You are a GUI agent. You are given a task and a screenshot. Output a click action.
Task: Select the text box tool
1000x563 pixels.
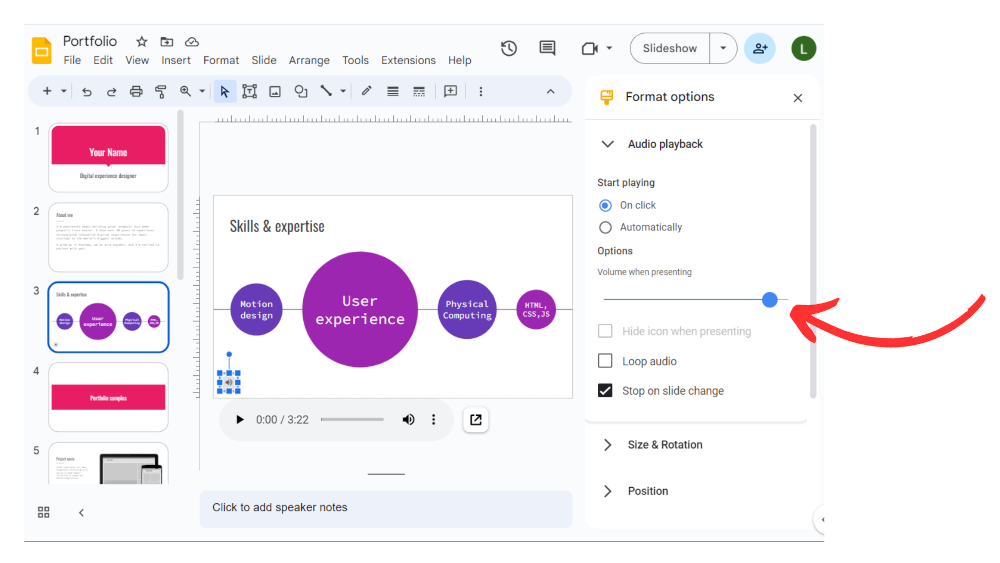pos(249,92)
